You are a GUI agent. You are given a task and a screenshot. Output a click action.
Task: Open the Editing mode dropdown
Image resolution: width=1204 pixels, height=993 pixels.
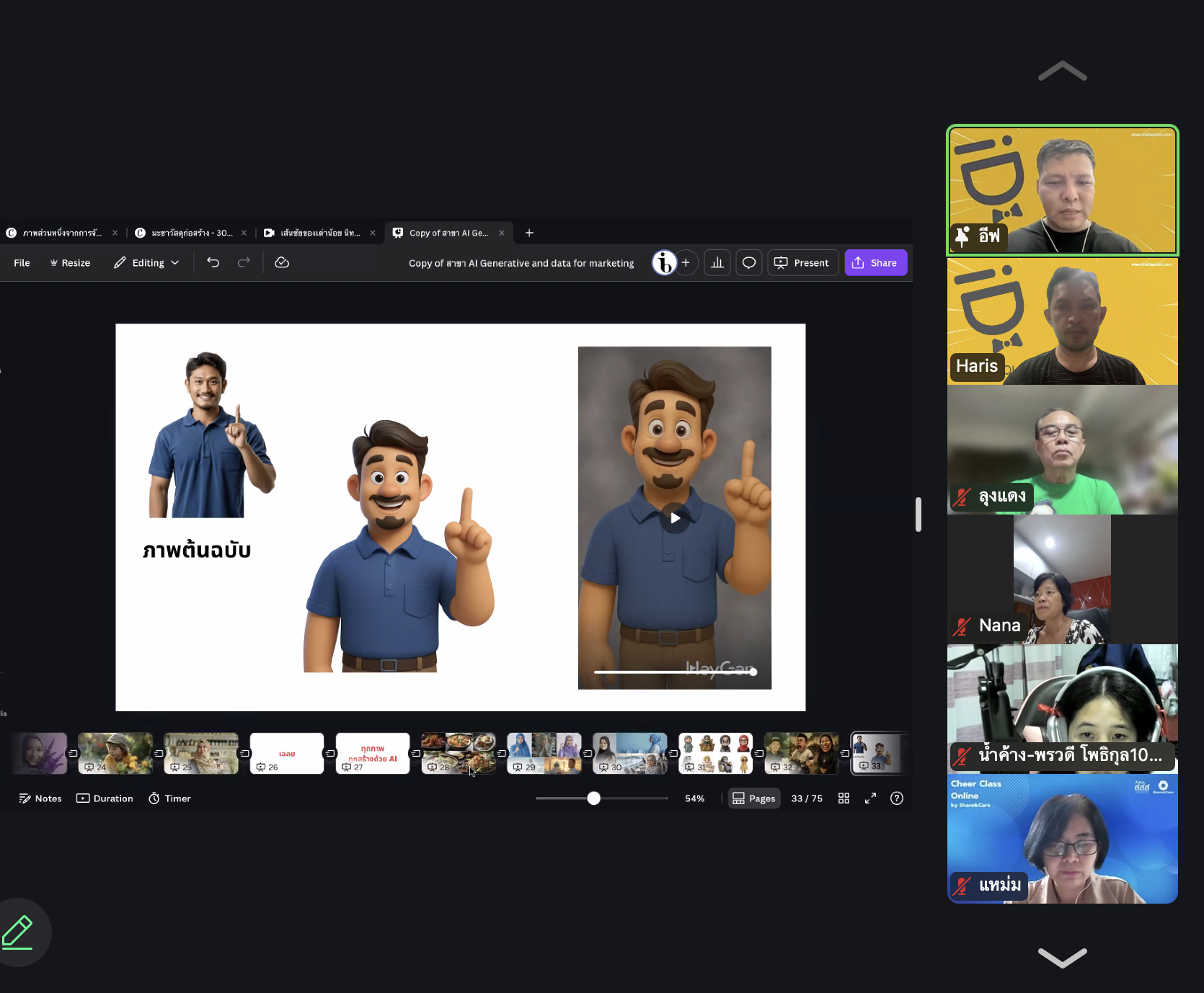(x=146, y=263)
